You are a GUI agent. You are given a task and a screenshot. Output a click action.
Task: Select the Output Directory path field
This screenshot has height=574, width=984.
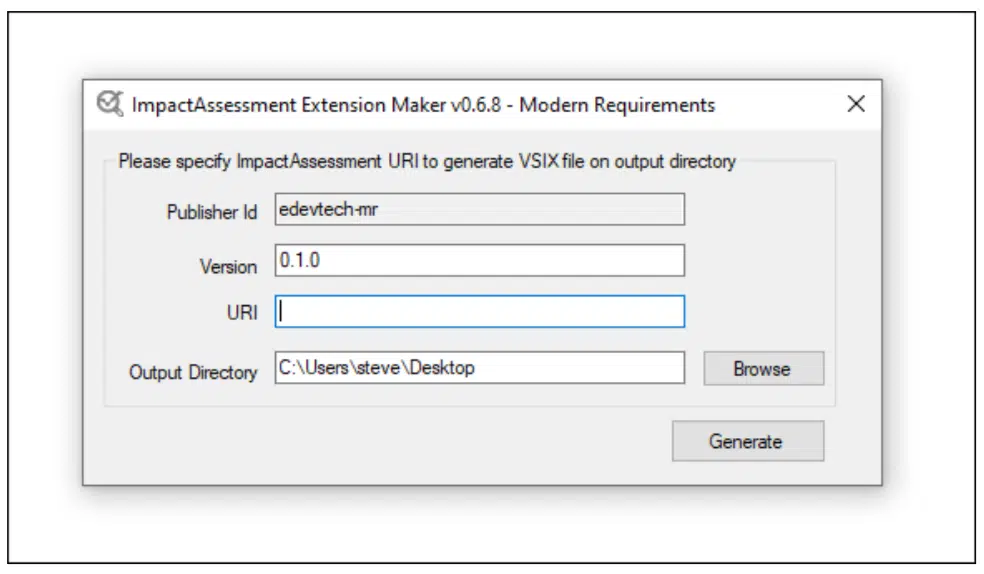tap(480, 368)
